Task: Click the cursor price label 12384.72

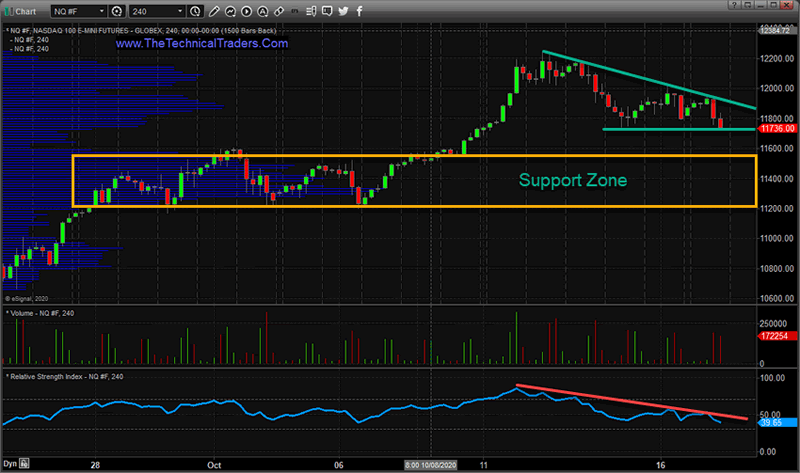Action: [x=776, y=31]
